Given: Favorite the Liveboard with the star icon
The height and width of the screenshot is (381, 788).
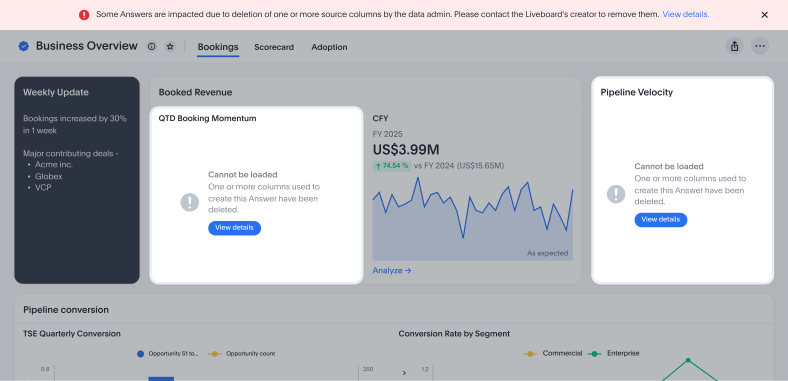Looking at the screenshot, I should [170, 46].
